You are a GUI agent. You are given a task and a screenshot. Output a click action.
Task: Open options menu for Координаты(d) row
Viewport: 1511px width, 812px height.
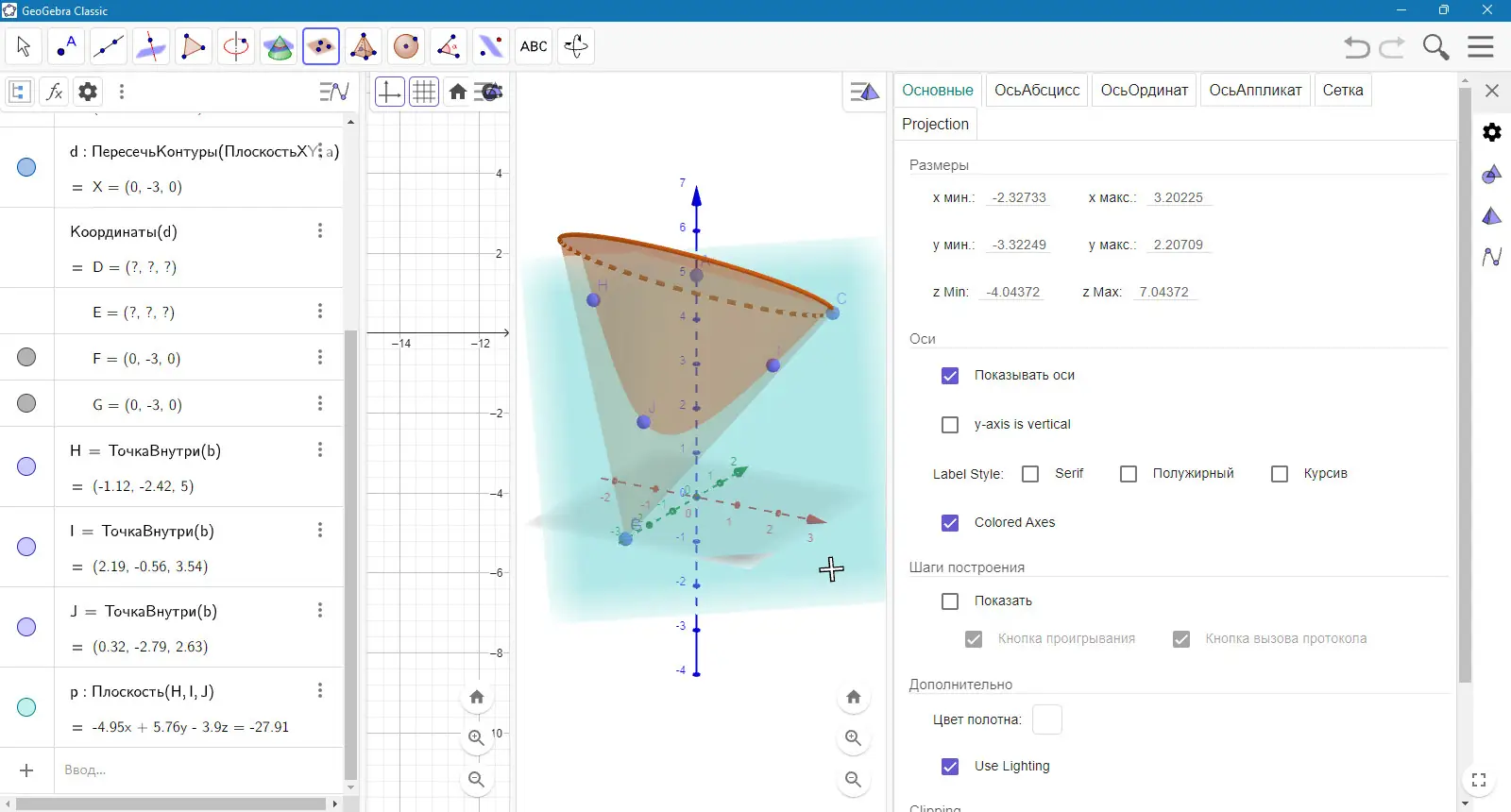click(320, 230)
